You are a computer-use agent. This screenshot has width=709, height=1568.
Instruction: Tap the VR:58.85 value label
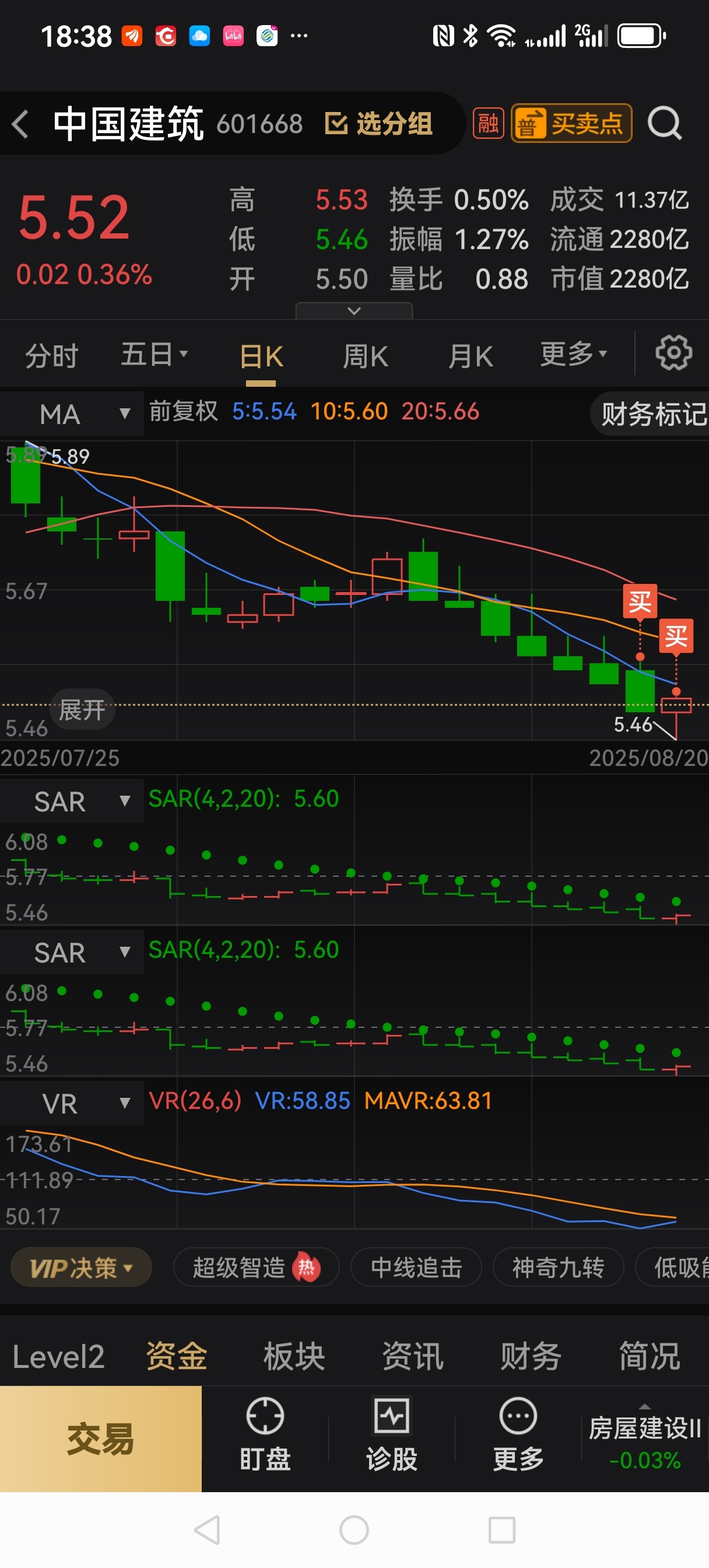(303, 1101)
